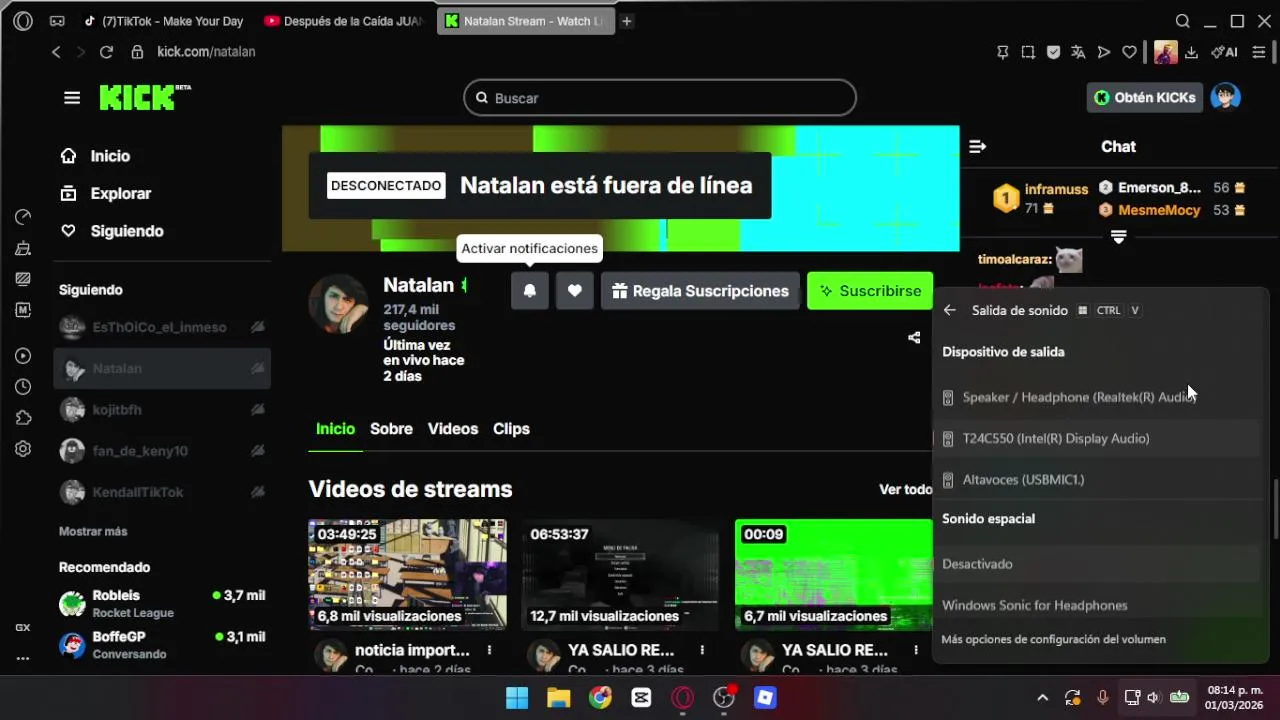
Task: Open options menu for noticia import video
Action: point(489,650)
